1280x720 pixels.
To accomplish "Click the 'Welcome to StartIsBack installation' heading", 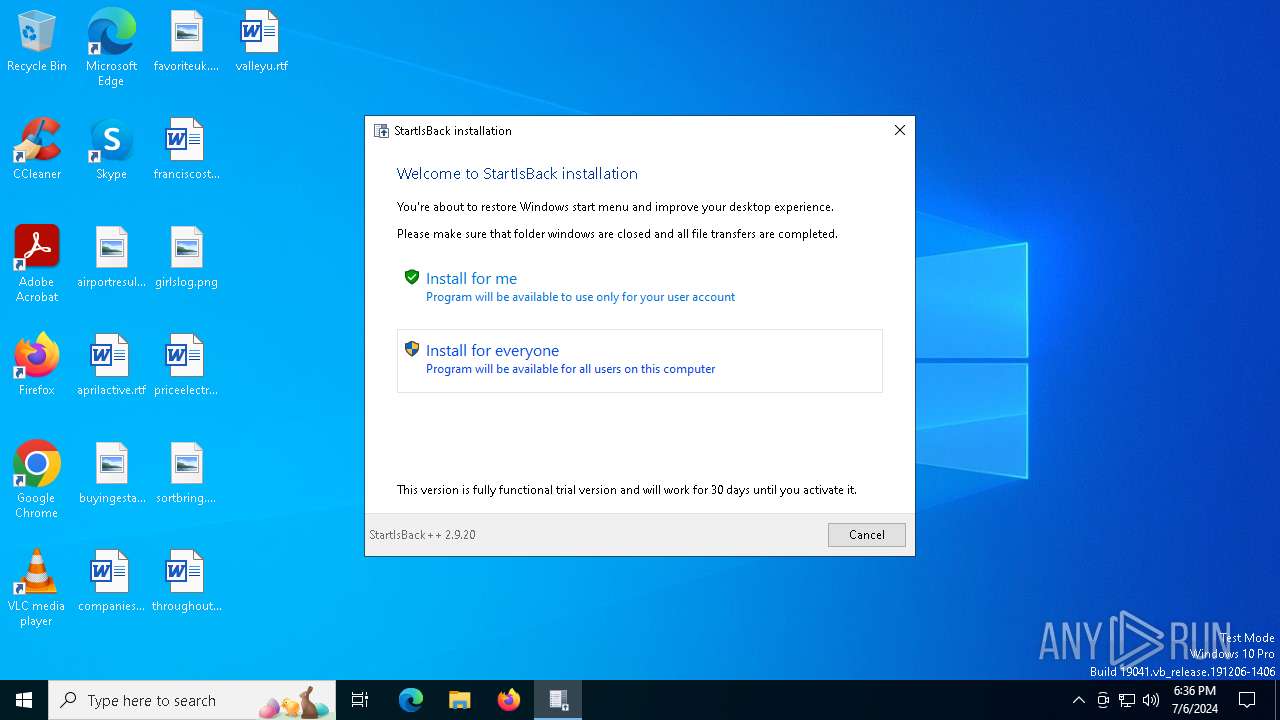I will click(x=517, y=174).
